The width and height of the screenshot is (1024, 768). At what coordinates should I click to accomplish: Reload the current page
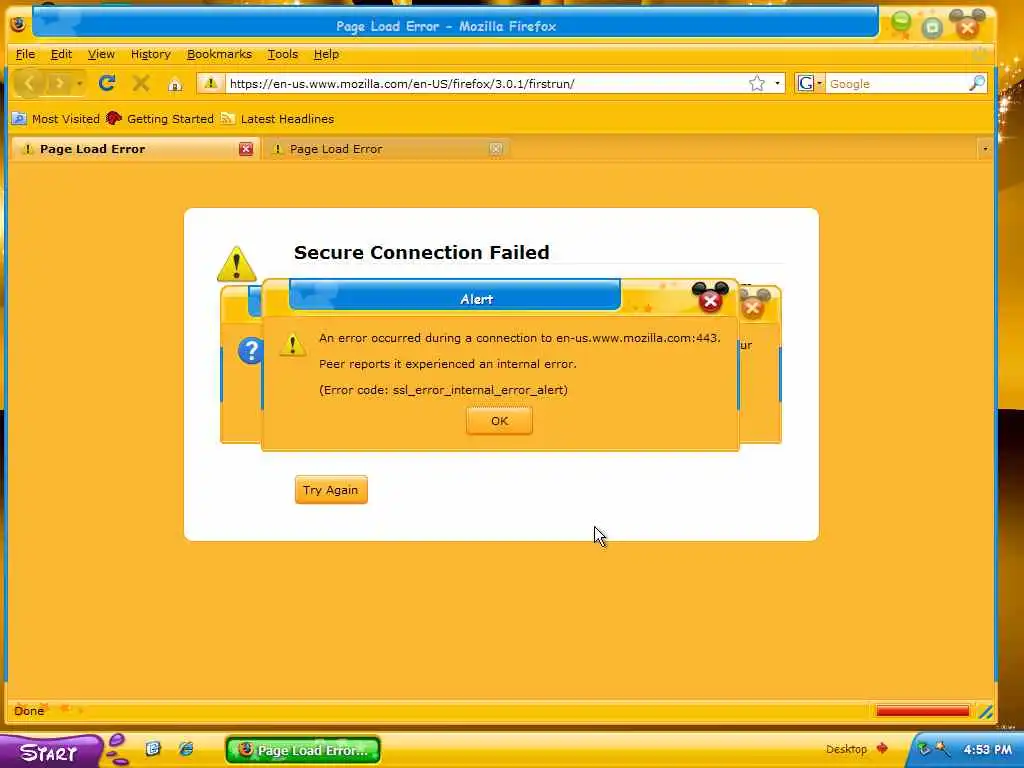tap(107, 83)
